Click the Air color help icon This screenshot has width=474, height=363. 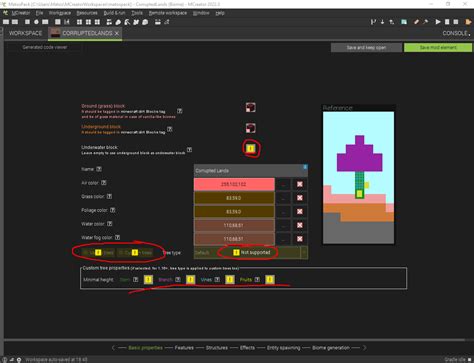[x=104, y=183]
